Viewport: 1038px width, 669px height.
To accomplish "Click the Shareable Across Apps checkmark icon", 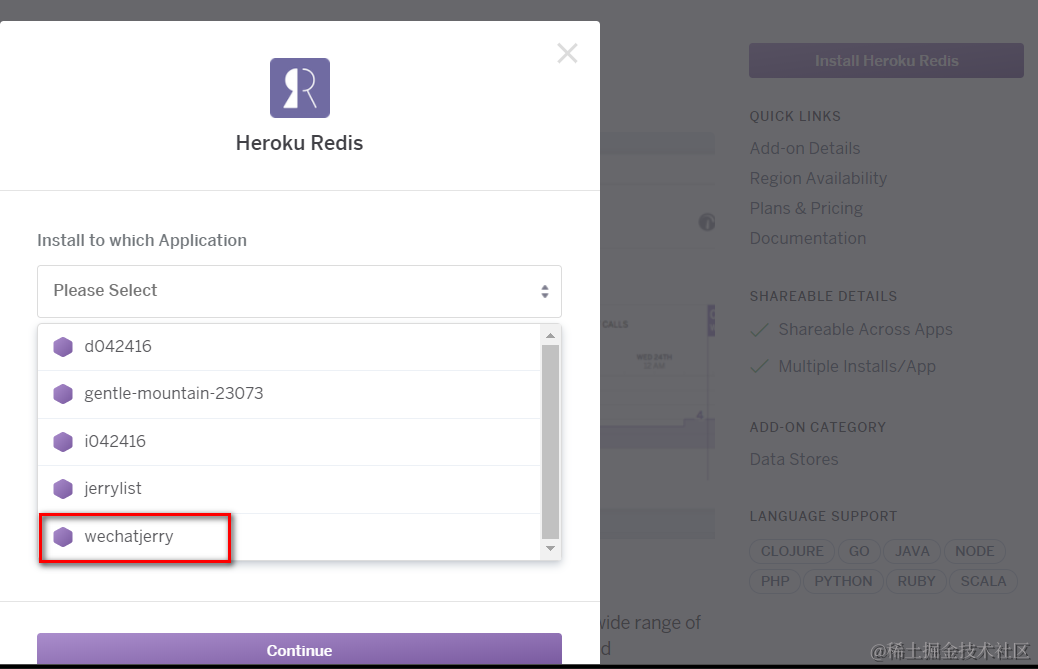I will click(x=759, y=330).
